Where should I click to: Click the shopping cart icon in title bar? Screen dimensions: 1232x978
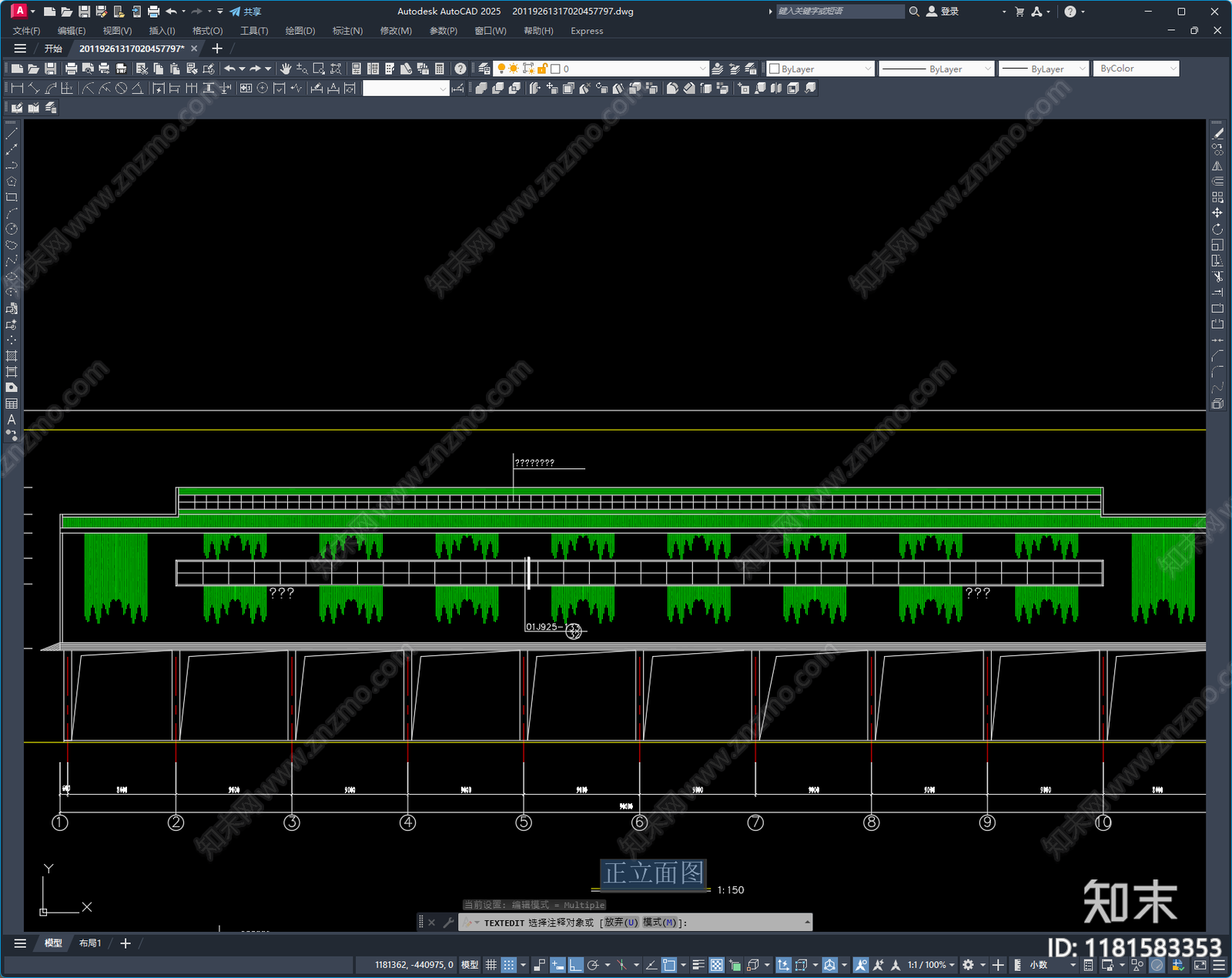[1019, 12]
